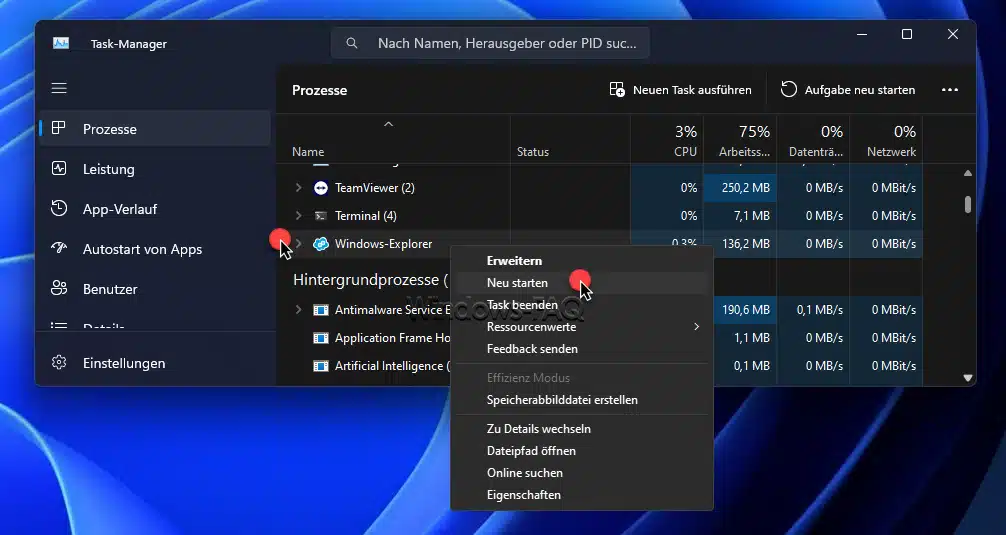
Task: Click the Prozesse sidebar icon
Action: tap(58, 128)
